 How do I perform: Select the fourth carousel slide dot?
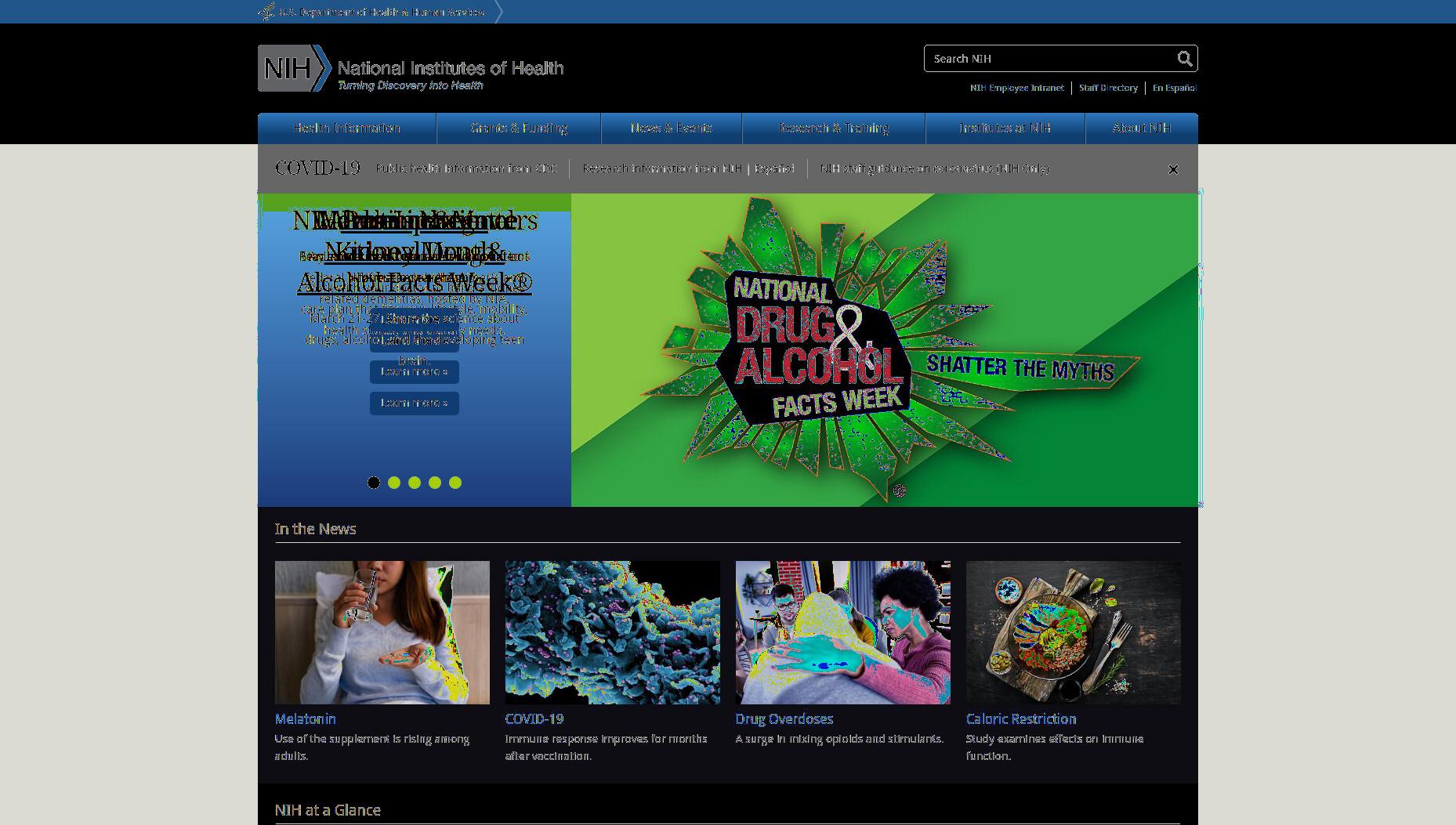tap(435, 483)
